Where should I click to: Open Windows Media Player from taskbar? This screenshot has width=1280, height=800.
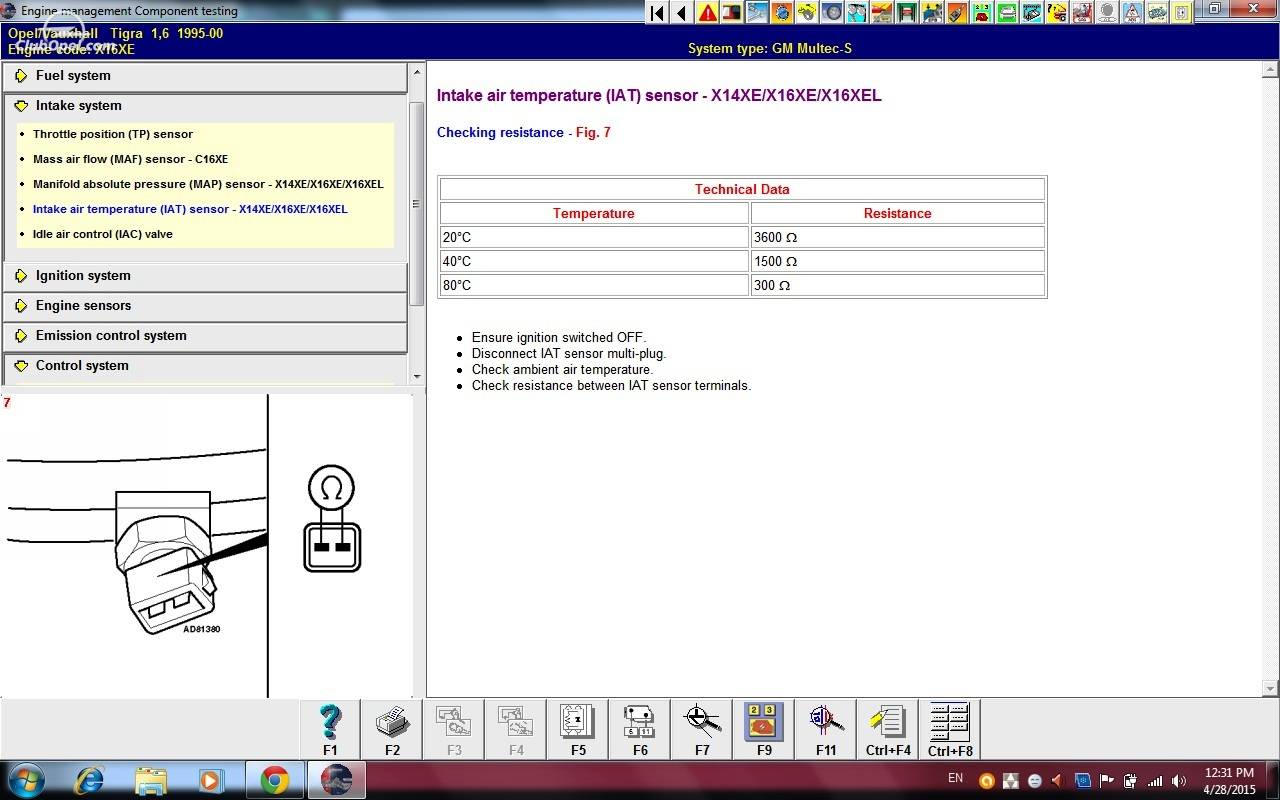211,780
